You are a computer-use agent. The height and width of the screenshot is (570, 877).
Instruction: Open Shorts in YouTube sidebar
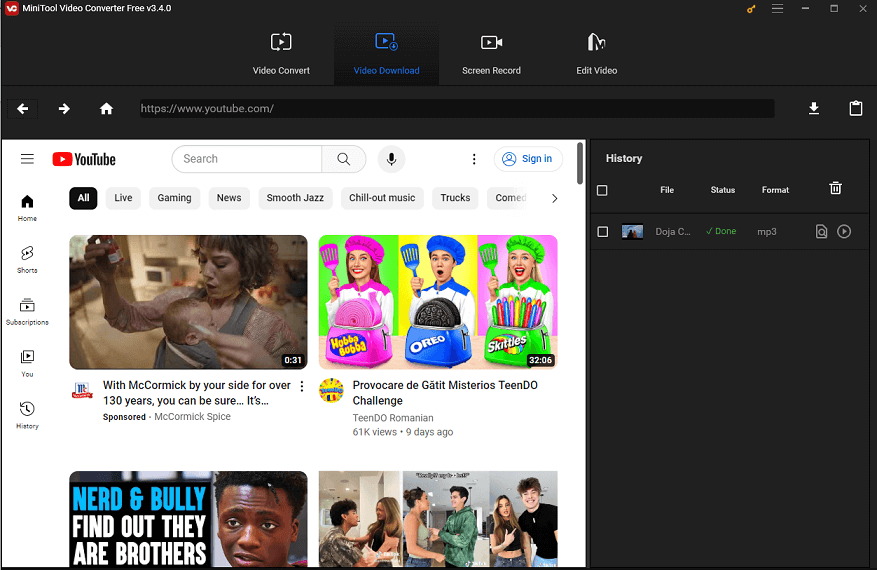(27, 260)
